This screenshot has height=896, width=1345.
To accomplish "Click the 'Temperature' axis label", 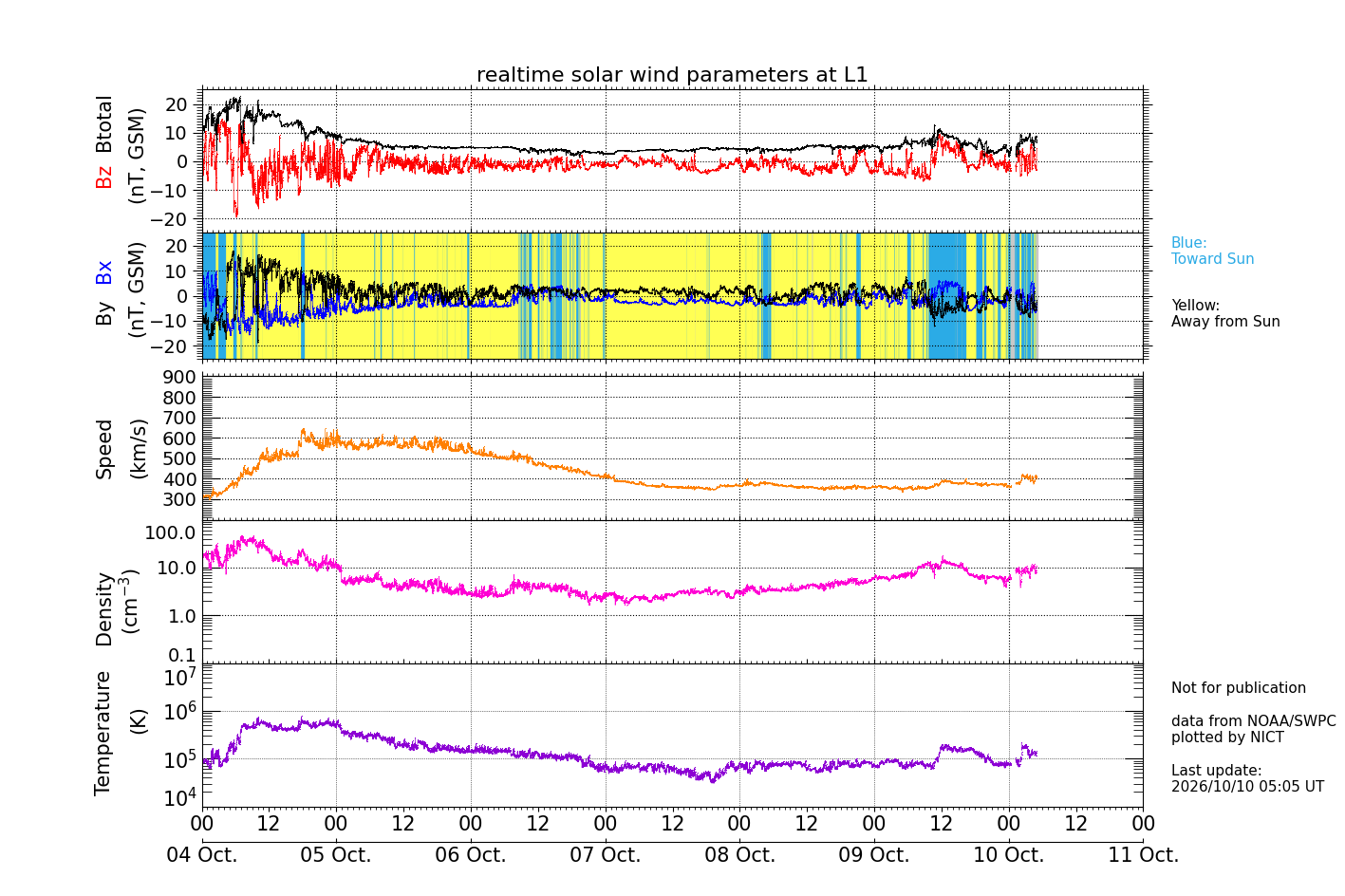I will [x=103, y=733].
